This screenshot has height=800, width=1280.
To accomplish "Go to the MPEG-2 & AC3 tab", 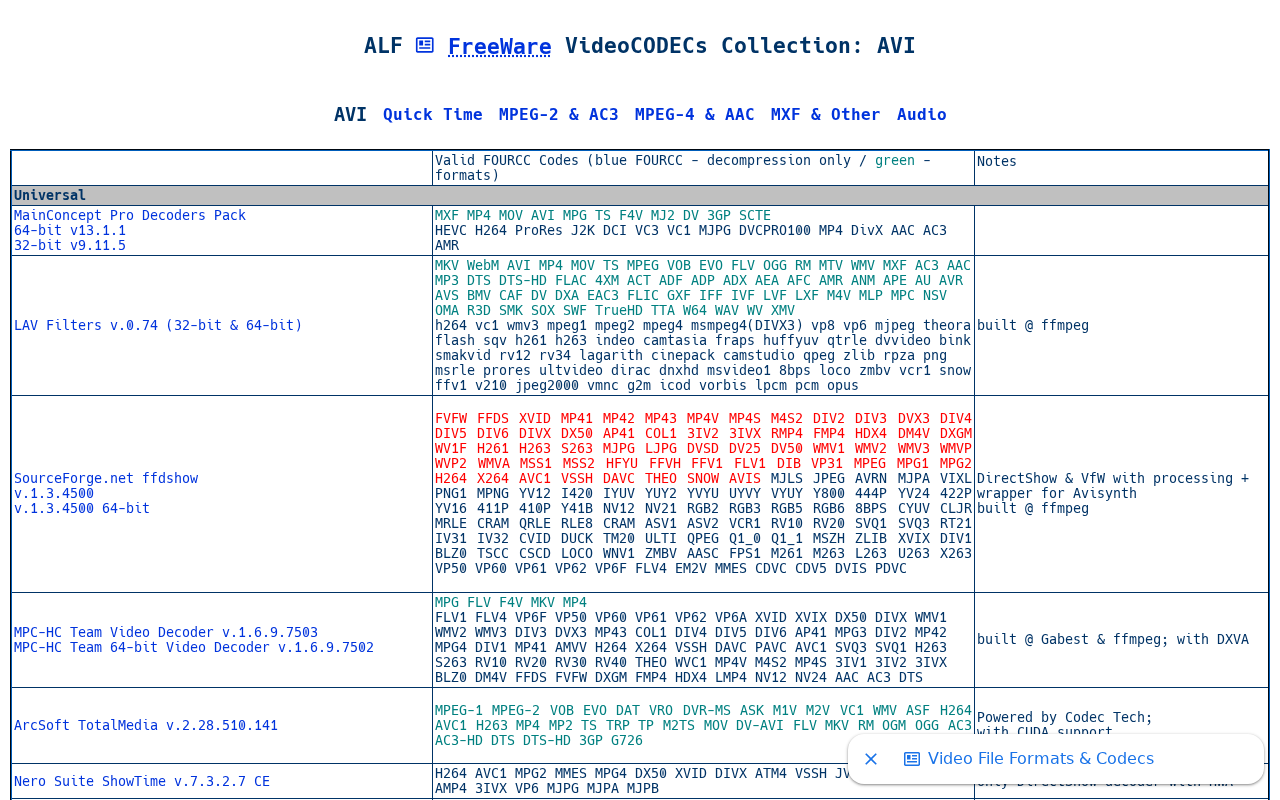I will [559, 114].
